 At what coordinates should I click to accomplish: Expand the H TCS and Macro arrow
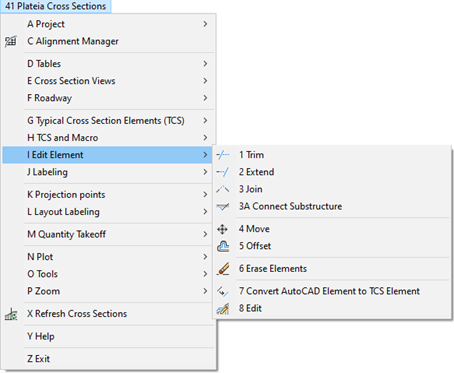click(205, 138)
